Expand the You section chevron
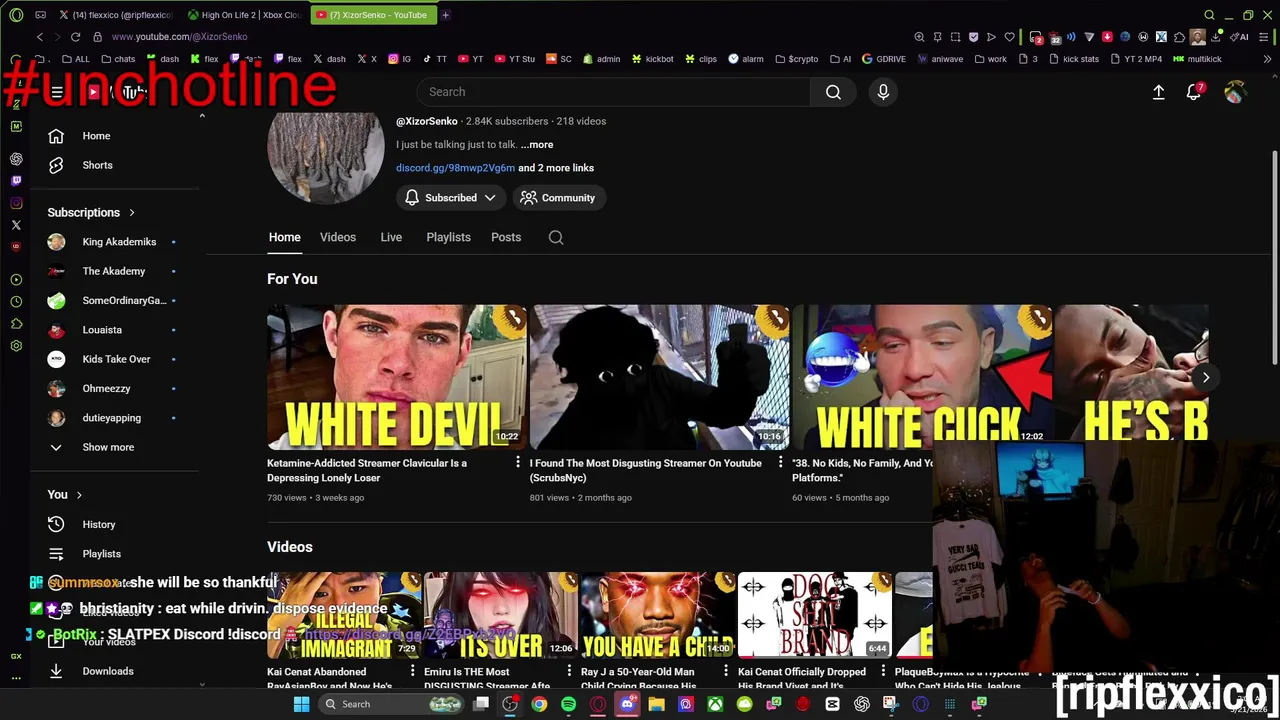The width and height of the screenshot is (1280, 720). [x=79, y=495]
